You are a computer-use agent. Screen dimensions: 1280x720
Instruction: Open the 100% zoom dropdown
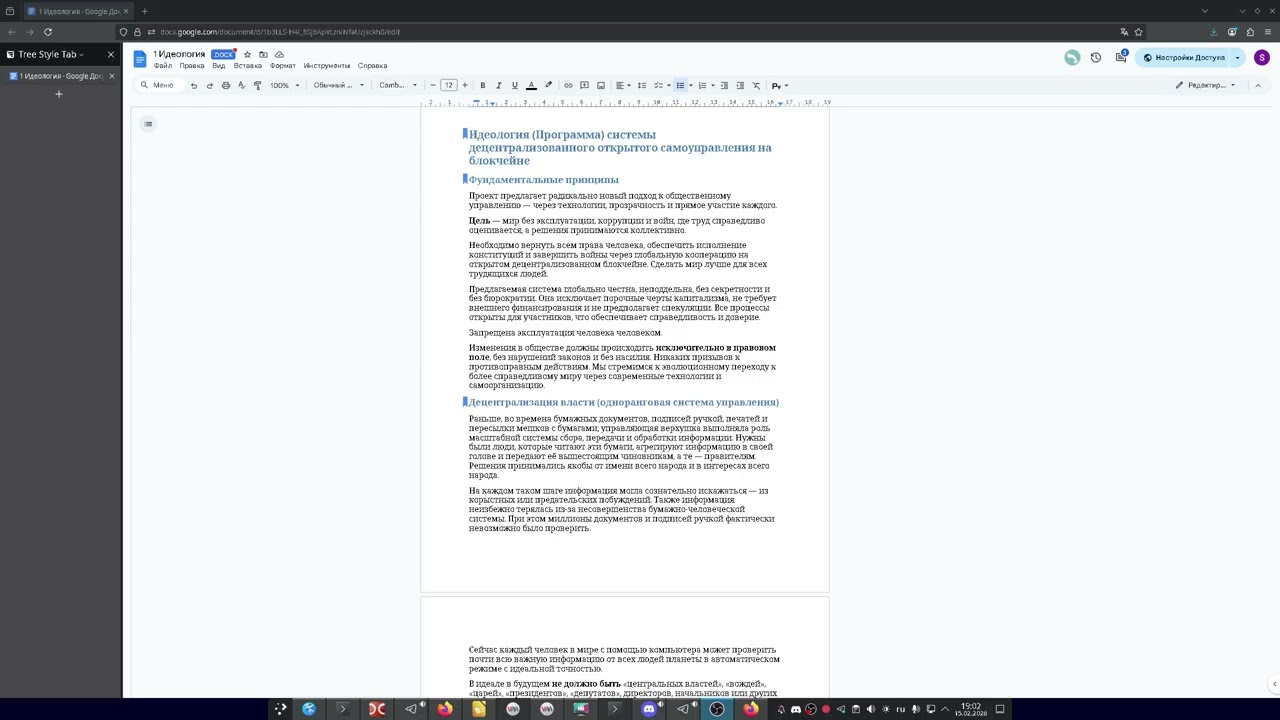[x=285, y=85]
